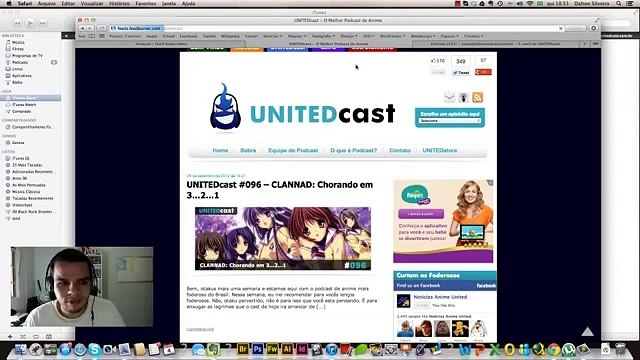Expand the Webdesign bookmarks folder
The height and width of the screenshot is (360, 640).
click(x=423, y=36)
